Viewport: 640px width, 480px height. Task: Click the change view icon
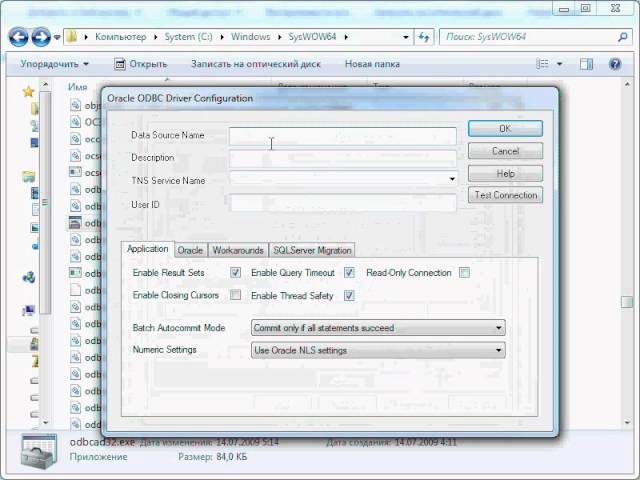coord(542,64)
